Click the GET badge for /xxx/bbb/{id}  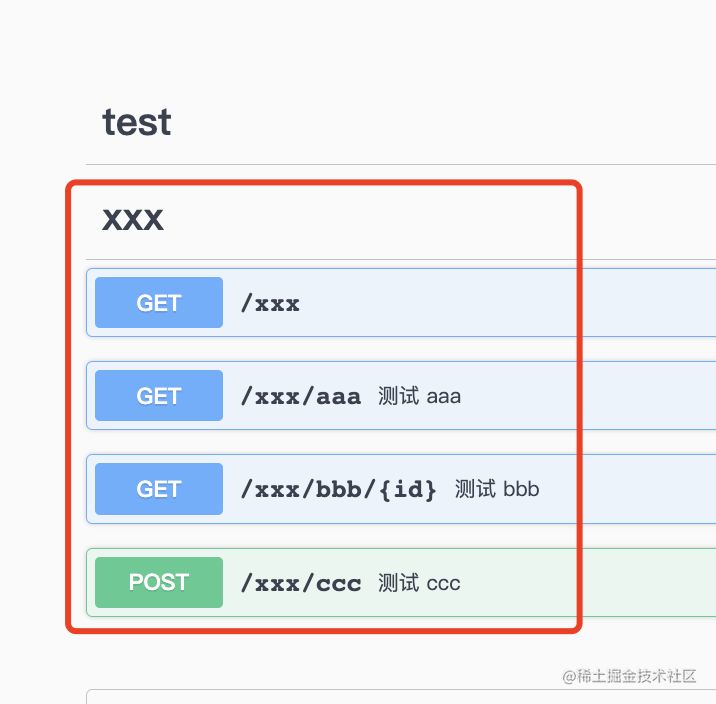[159, 489]
